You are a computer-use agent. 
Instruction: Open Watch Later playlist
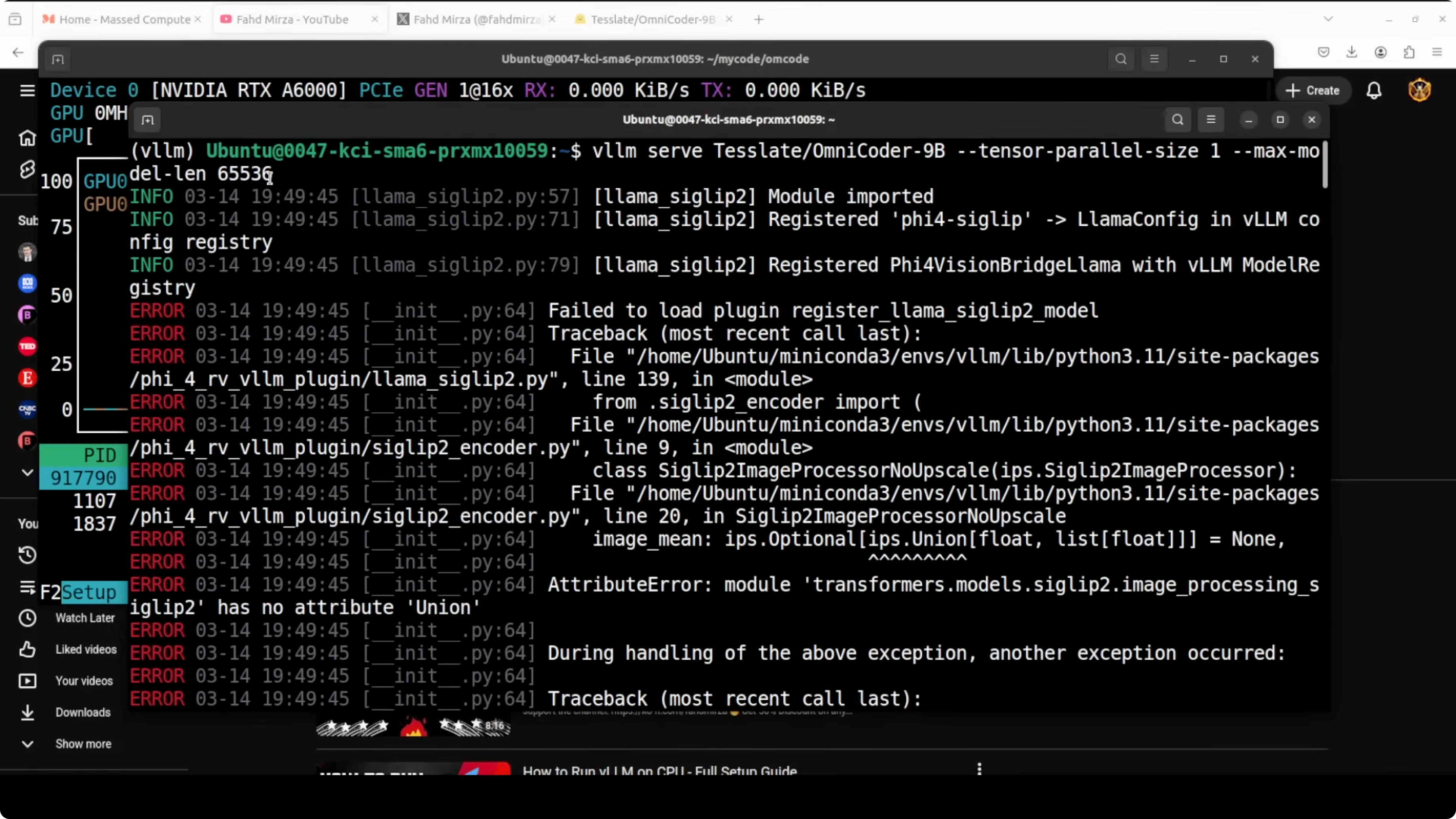tap(85, 618)
